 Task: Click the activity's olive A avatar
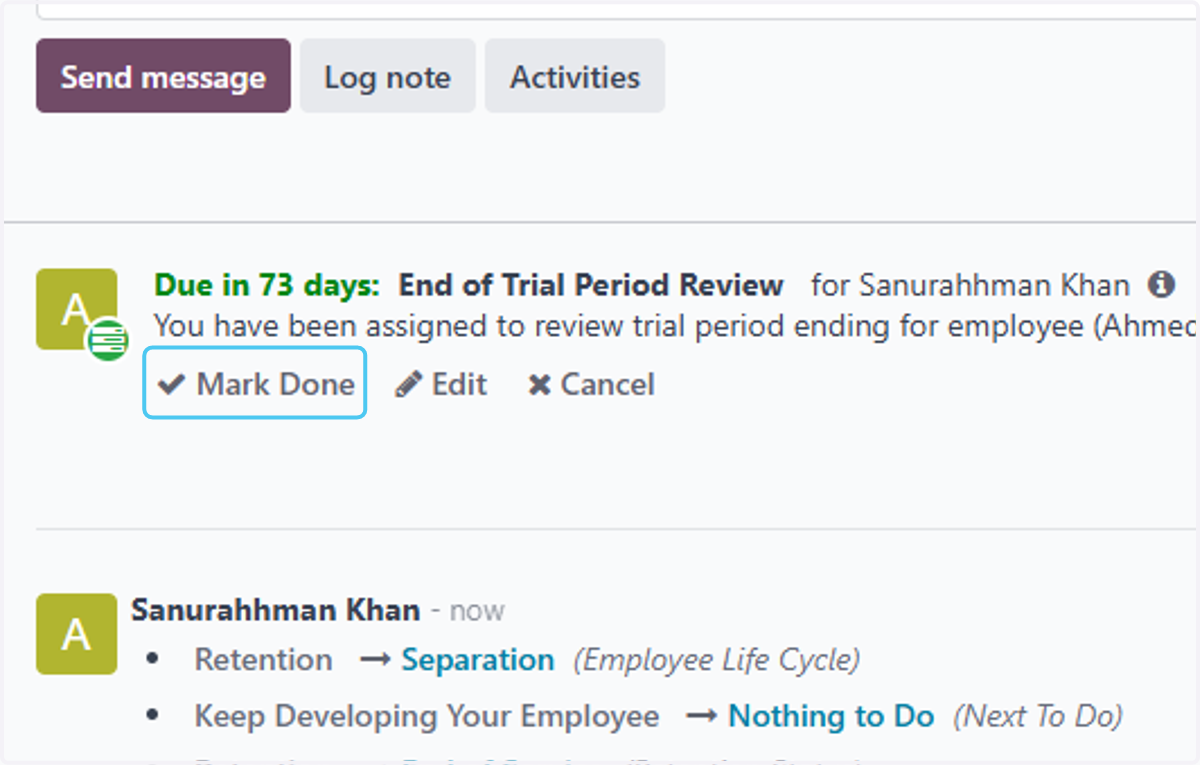tap(76, 309)
